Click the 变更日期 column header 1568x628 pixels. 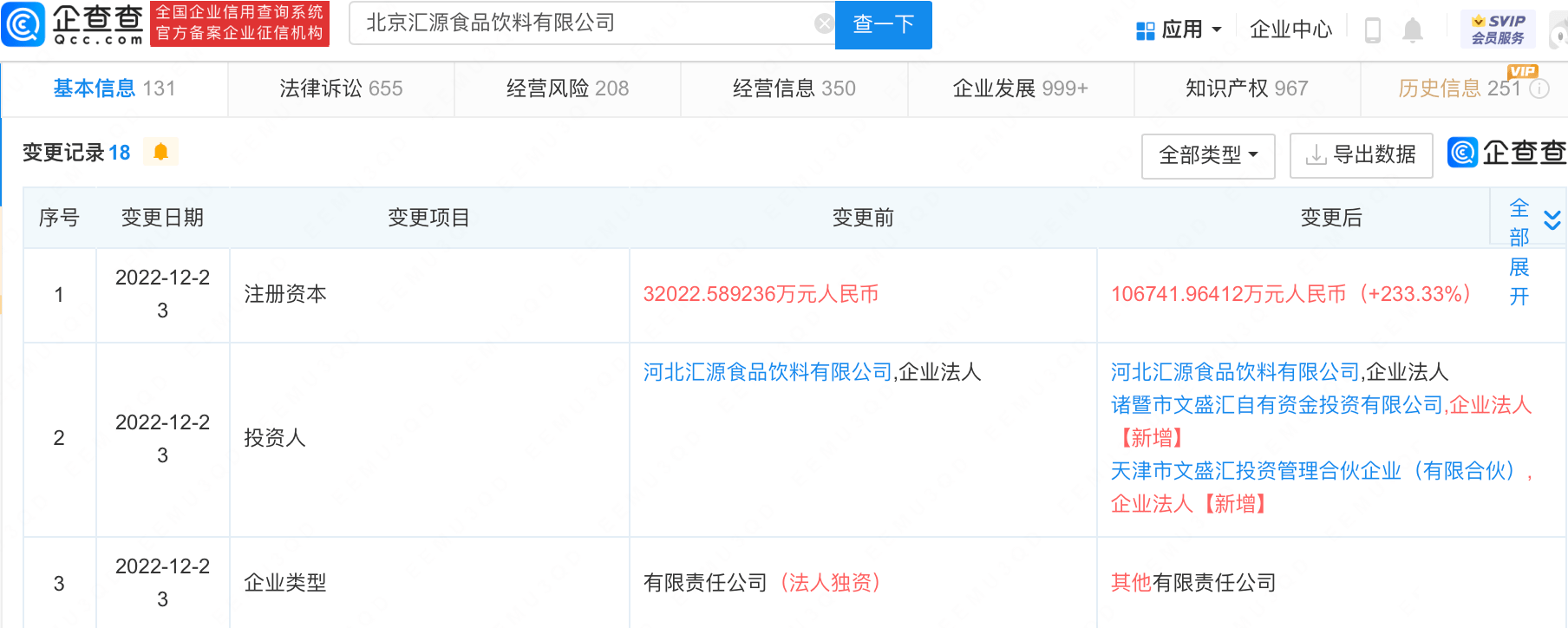tap(162, 218)
